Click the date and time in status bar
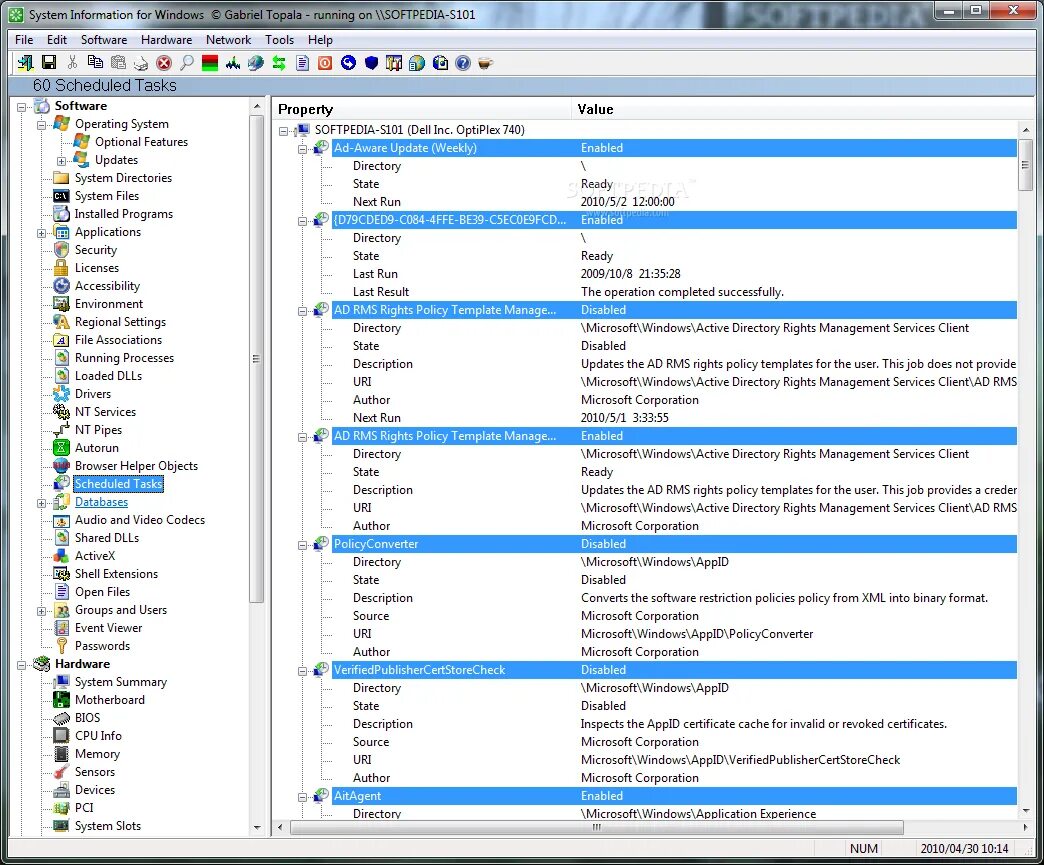Viewport: 1044px width, 865px height. 964,848
